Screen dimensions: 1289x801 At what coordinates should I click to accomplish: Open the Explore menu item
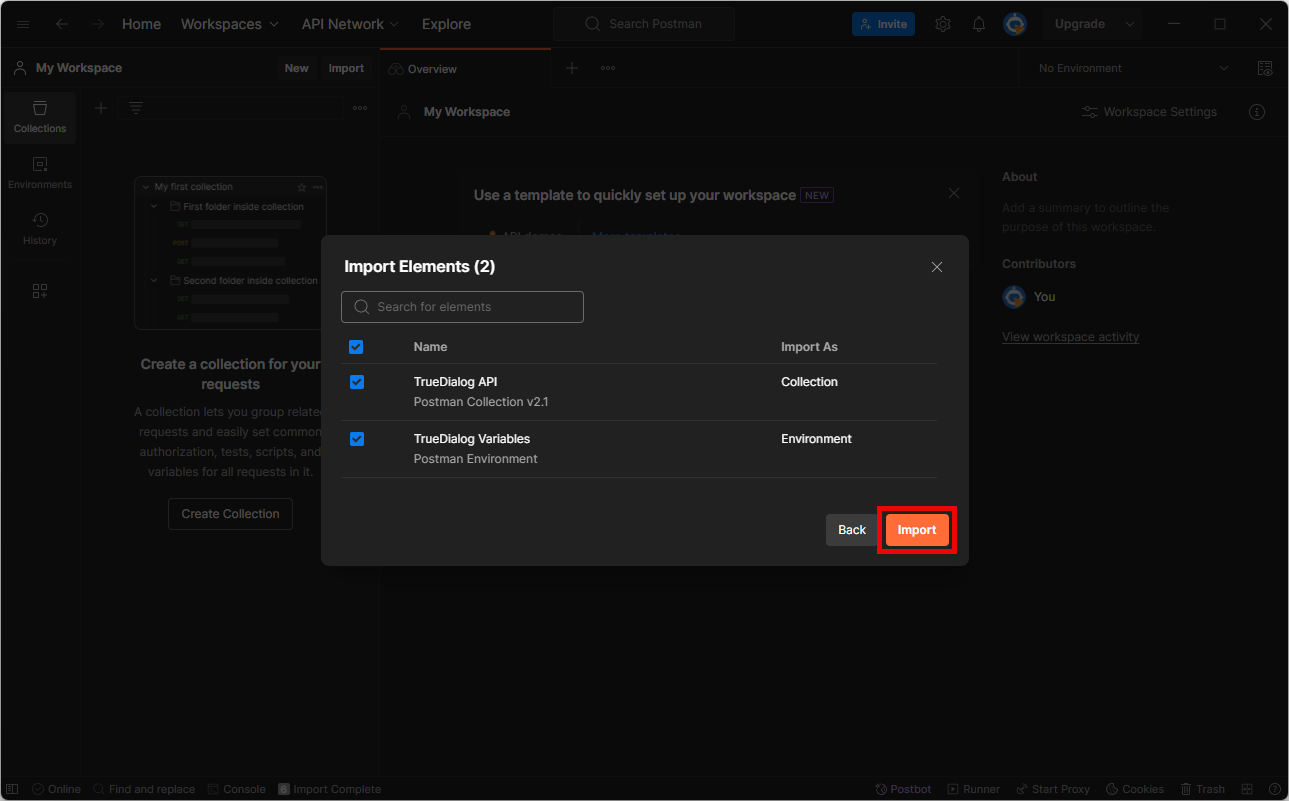click(x=446, y=24)
